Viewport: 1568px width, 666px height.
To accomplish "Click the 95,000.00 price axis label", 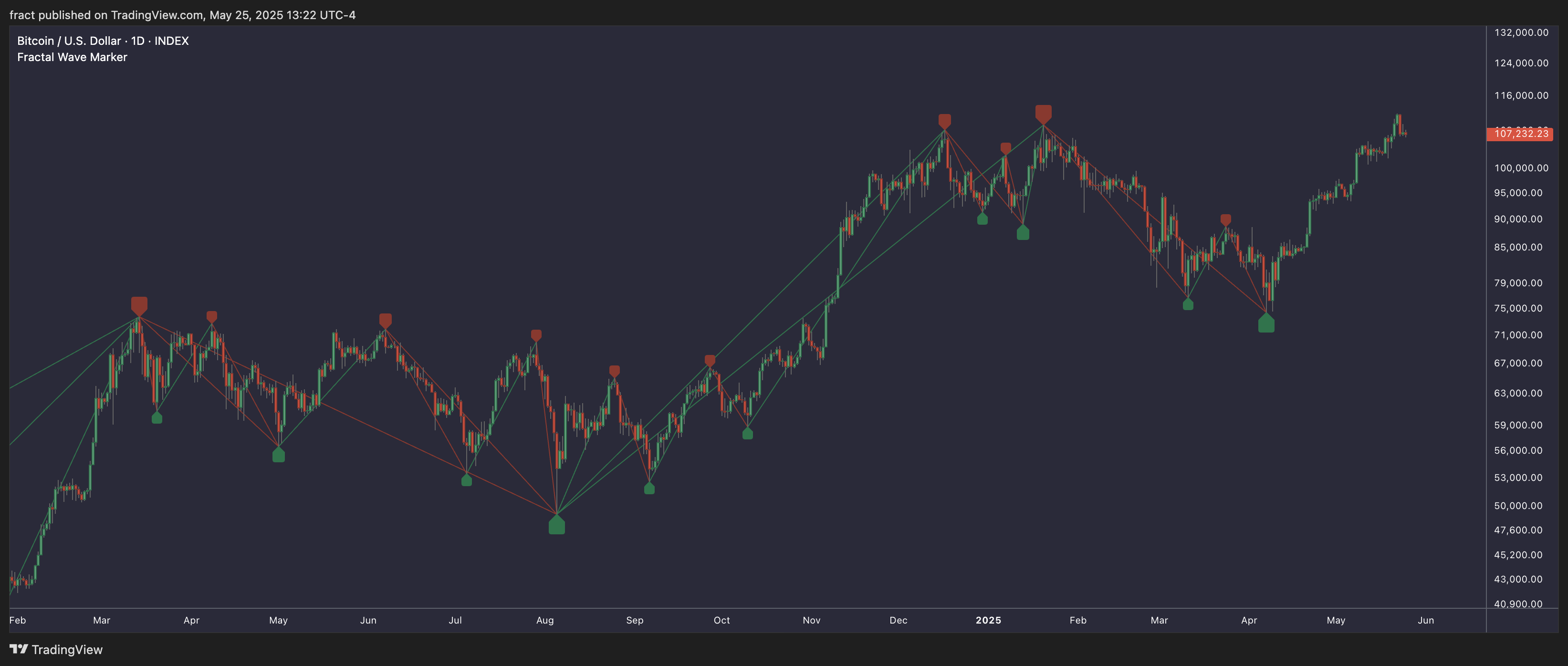I will pos(1518,192).
